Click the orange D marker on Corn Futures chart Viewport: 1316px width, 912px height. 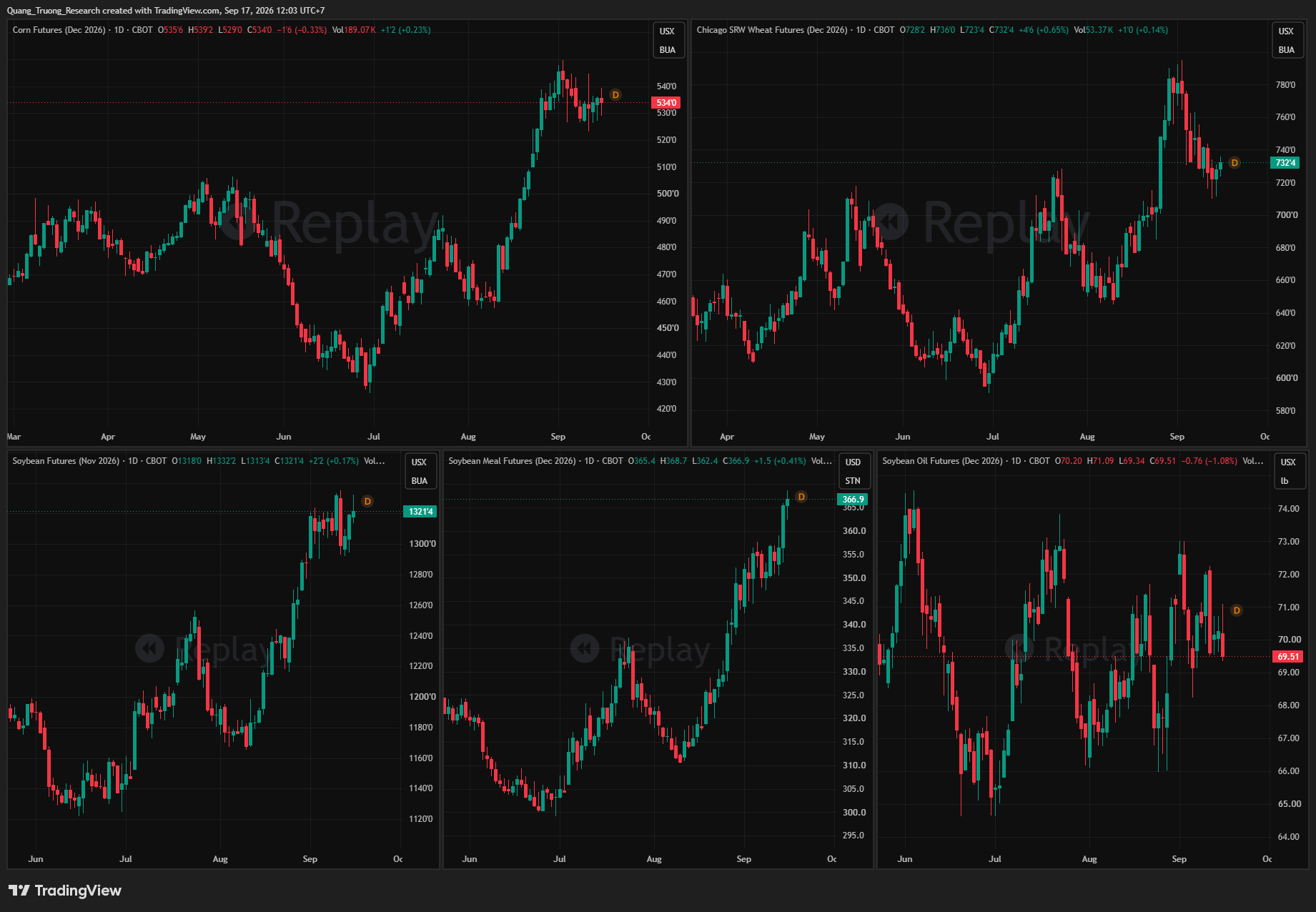[x=615, y=94]
